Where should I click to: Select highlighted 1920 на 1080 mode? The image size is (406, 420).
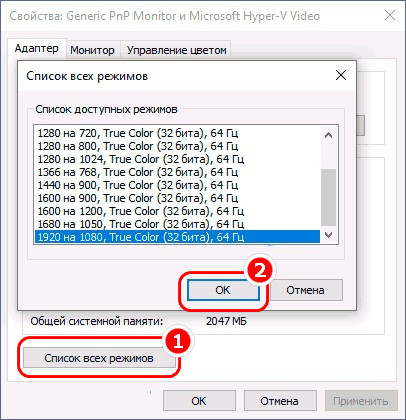pos(177,237)
